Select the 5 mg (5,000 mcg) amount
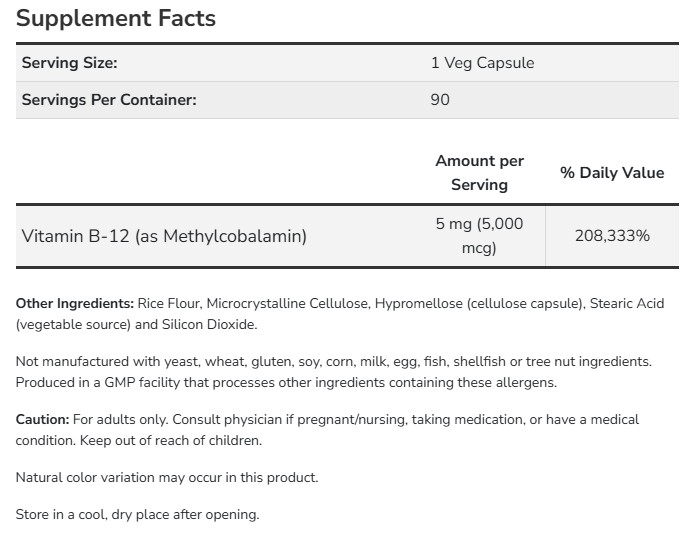 479,236
